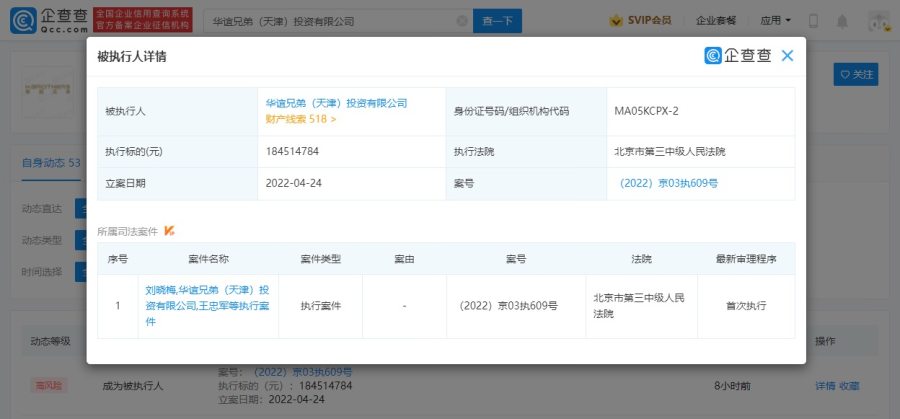Click the Qcc.com logo in the top bar

[x=45, y=19]
